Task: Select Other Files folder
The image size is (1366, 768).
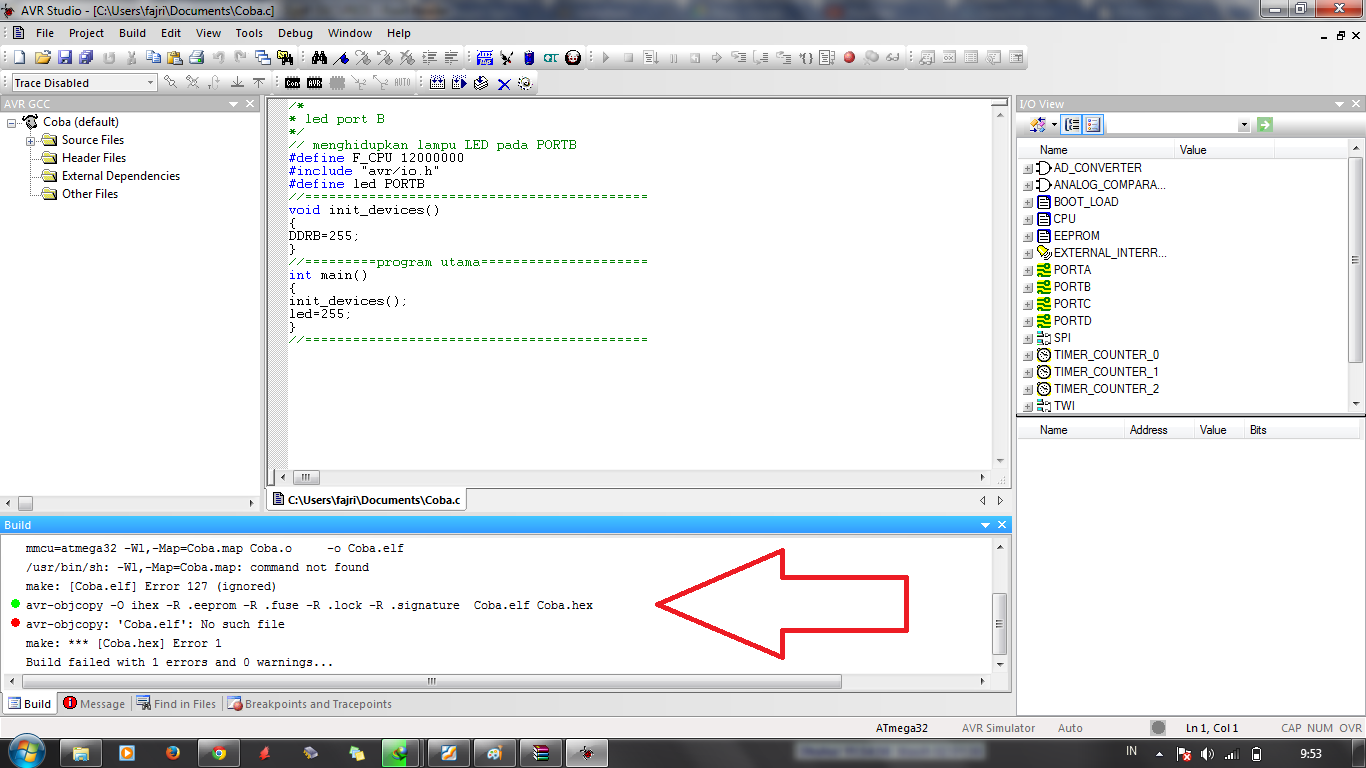Action: coord(90,194)
